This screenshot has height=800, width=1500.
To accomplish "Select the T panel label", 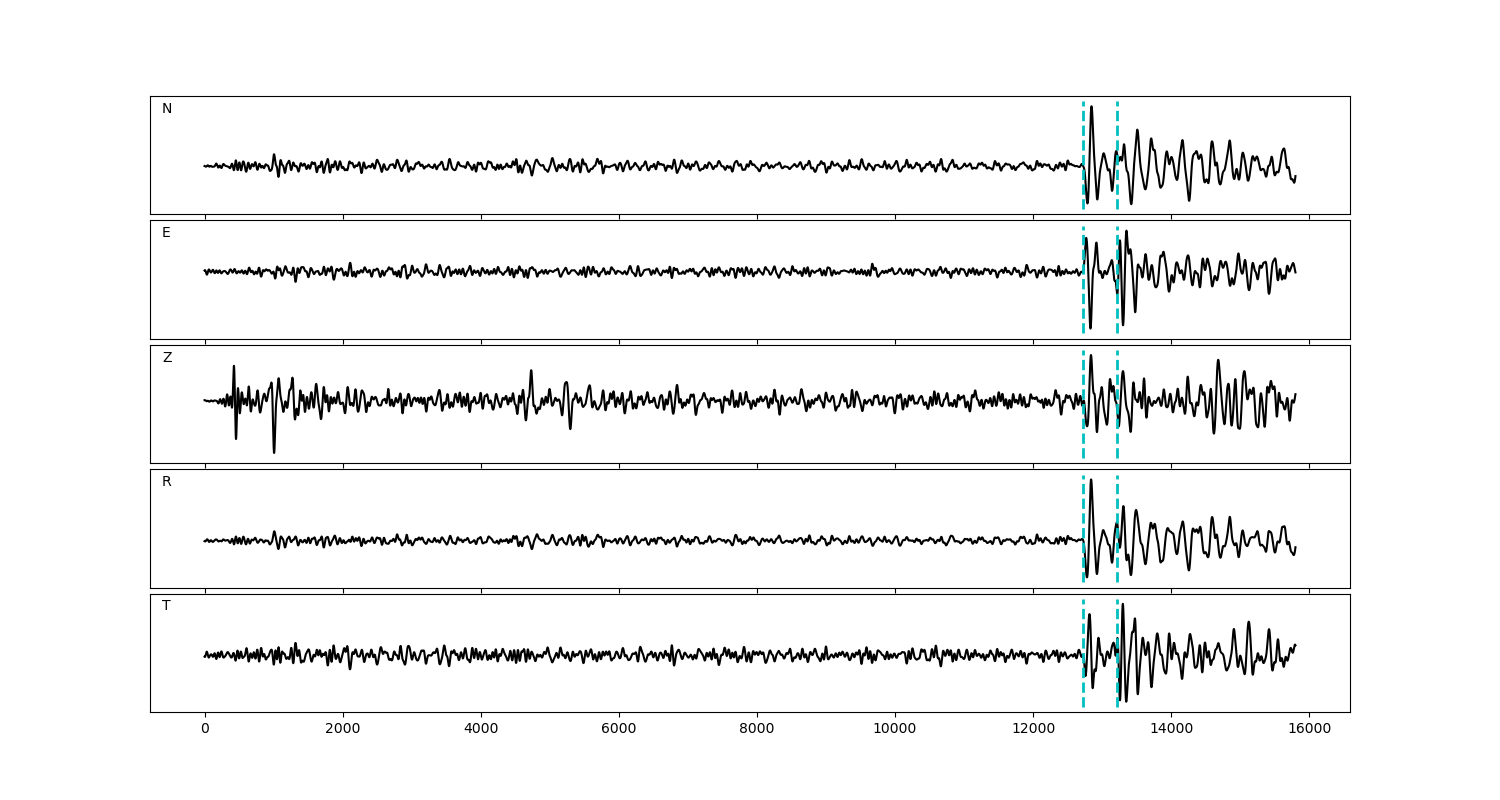I will tap(166, 606).
